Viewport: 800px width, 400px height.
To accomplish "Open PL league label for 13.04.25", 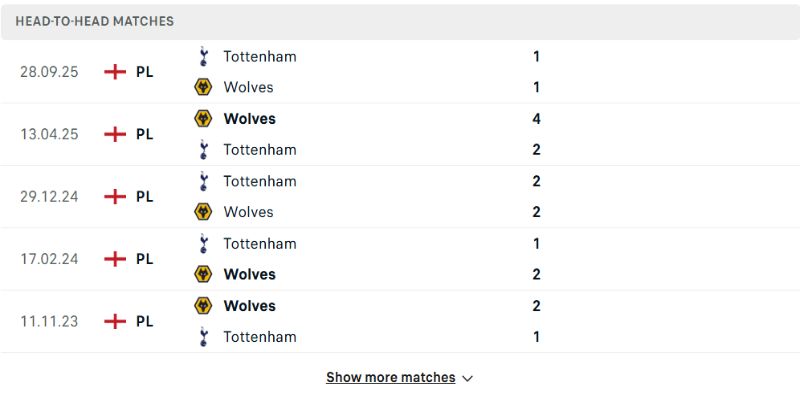I will coord(145,134).
